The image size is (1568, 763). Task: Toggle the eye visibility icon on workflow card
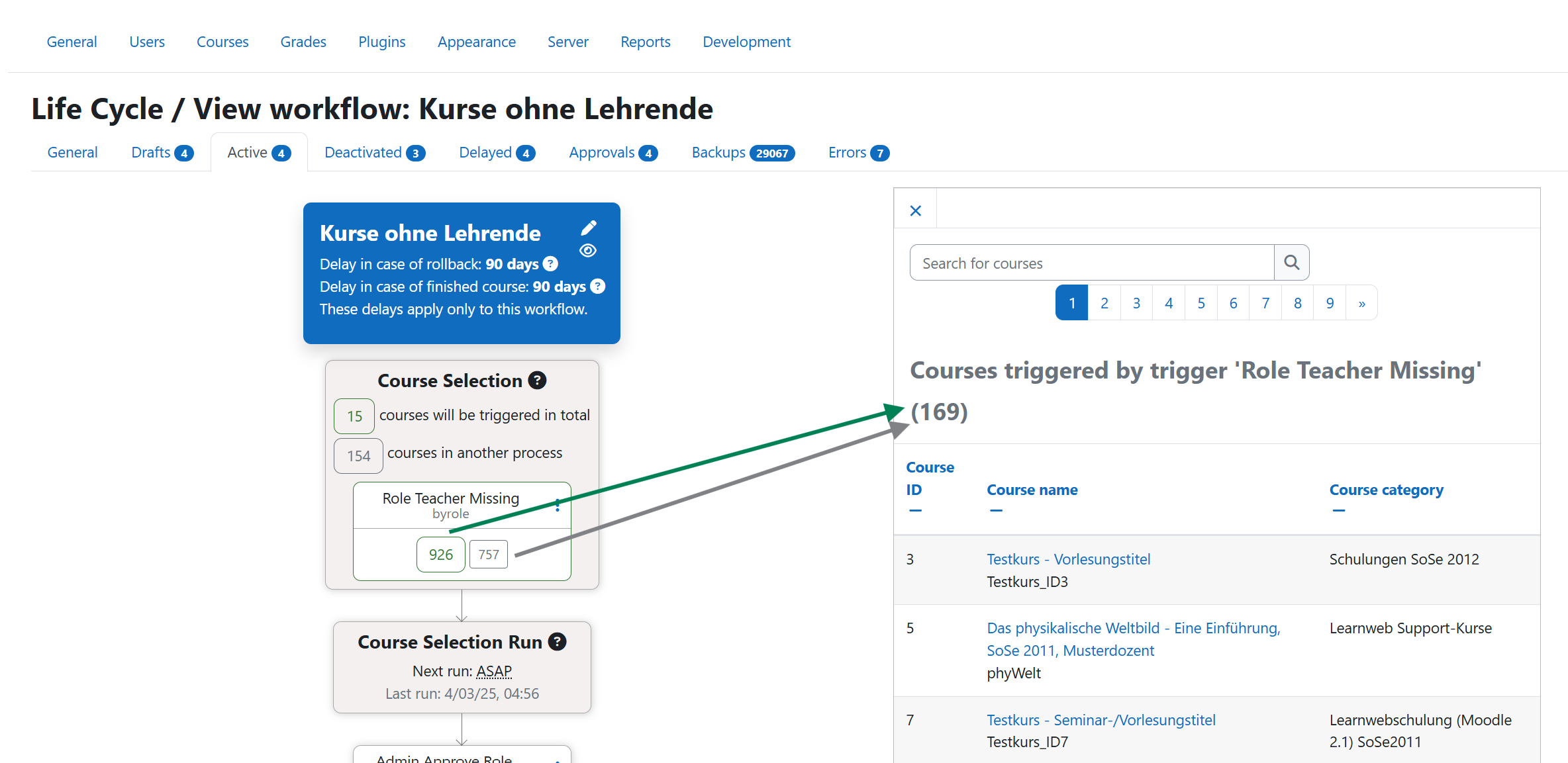point(588,251)
